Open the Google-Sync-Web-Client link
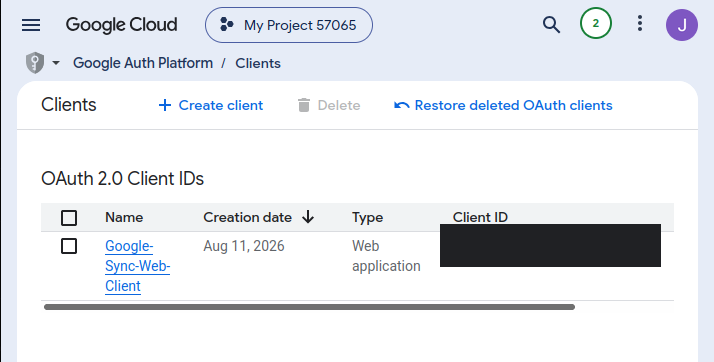Screen dimensions: 714x362 pyautogui.click(x=137, y=266)
